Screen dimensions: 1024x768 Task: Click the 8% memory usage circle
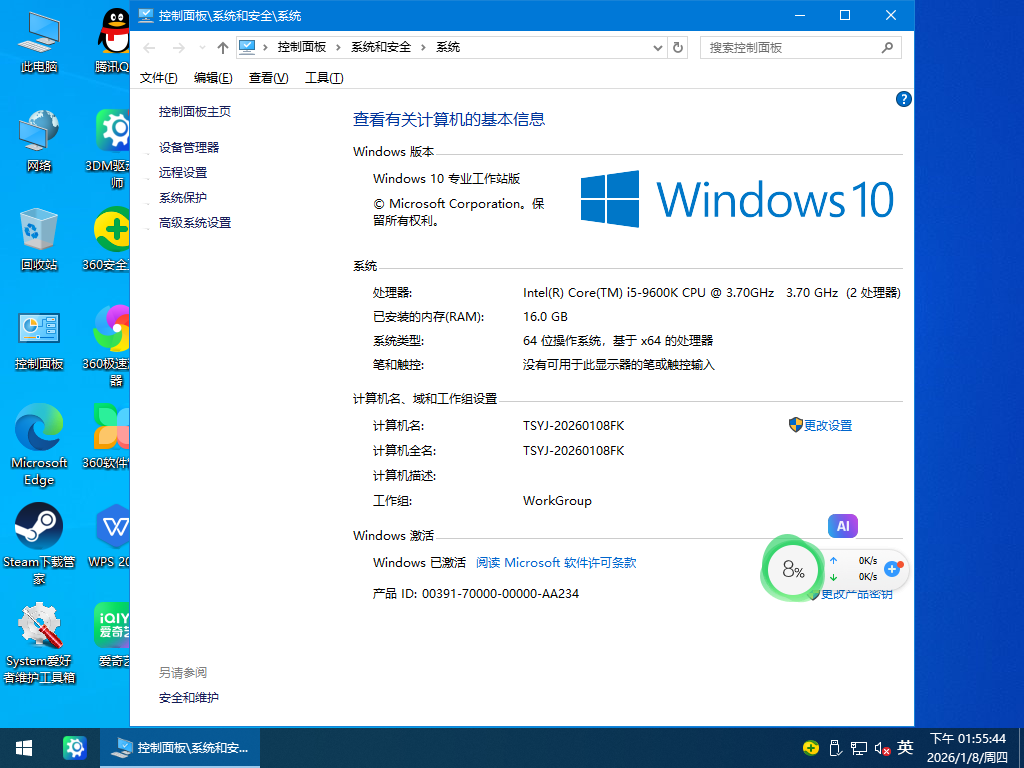tap(793, 571)
